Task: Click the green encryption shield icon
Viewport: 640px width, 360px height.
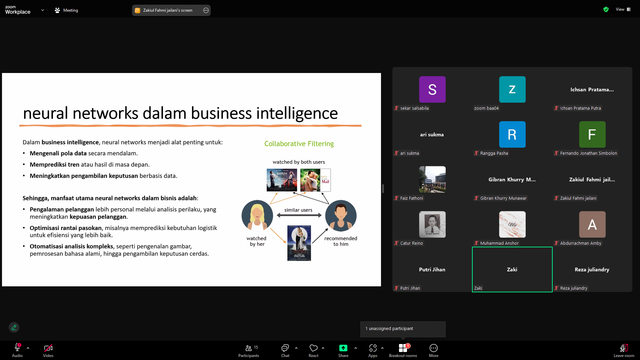Action: point(606,9)
